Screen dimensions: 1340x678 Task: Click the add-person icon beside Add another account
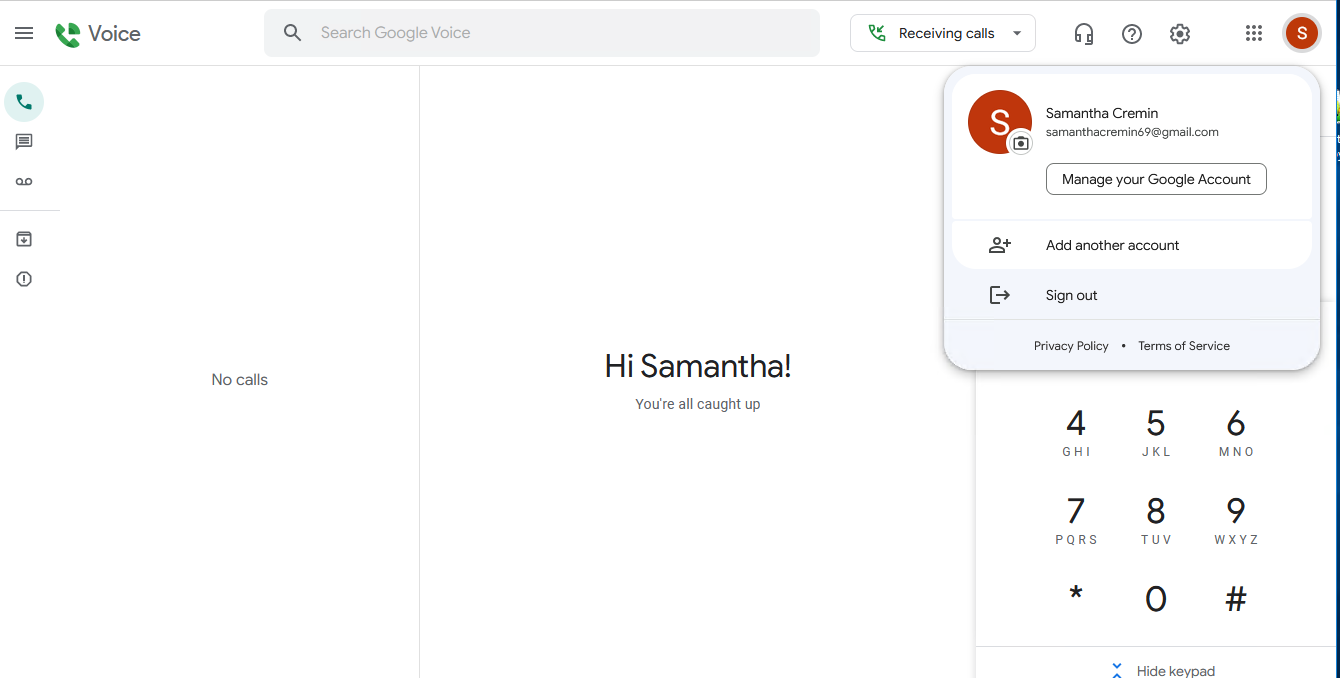tap(1000, 245)
